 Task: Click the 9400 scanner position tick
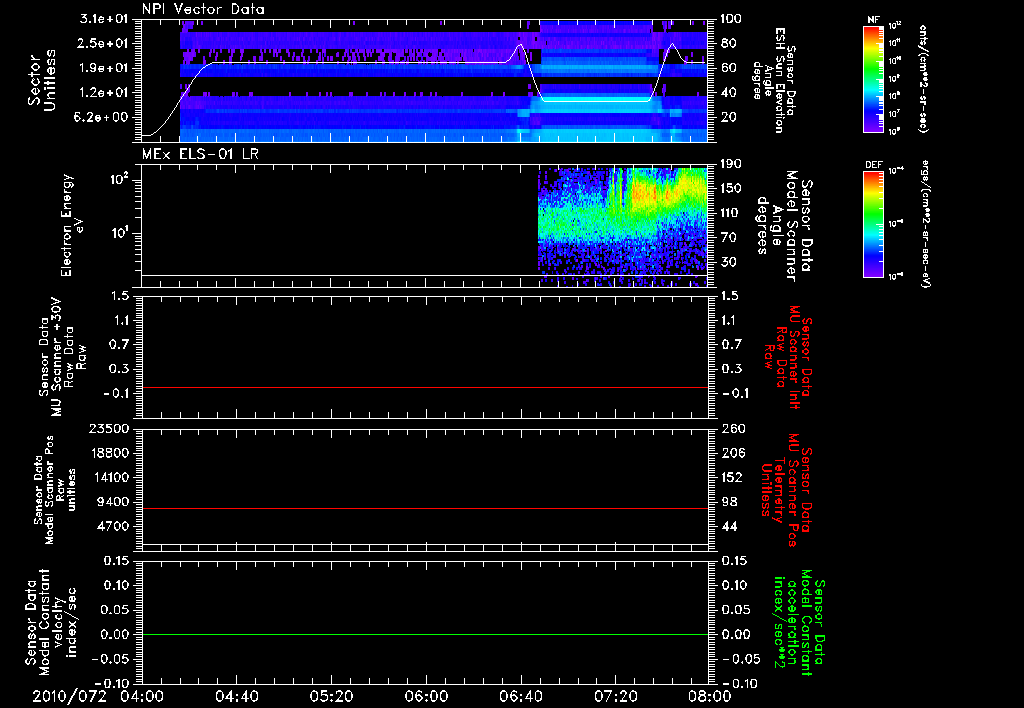[x=112, y=502]
